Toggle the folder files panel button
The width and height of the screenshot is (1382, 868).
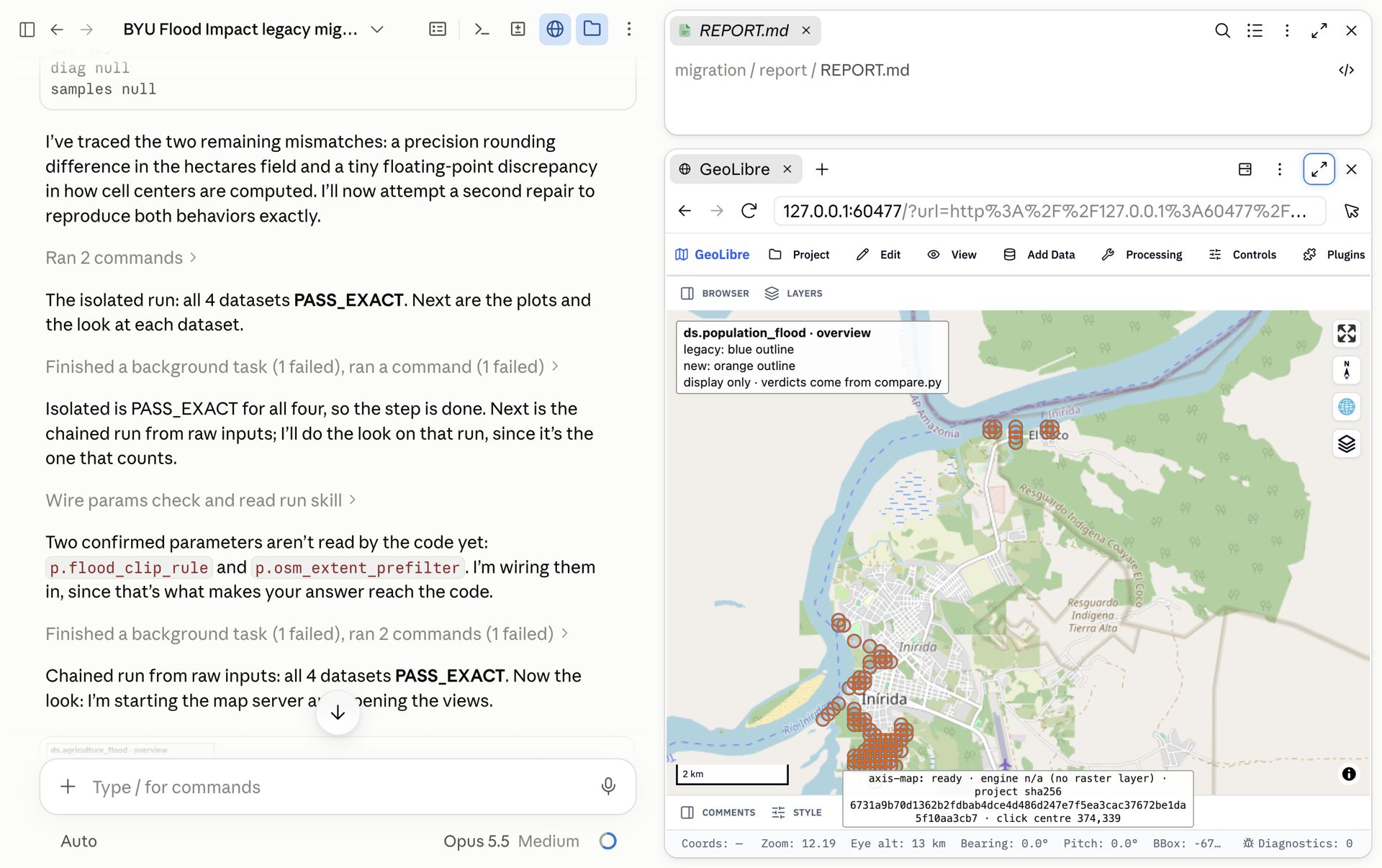pos(592,30)
